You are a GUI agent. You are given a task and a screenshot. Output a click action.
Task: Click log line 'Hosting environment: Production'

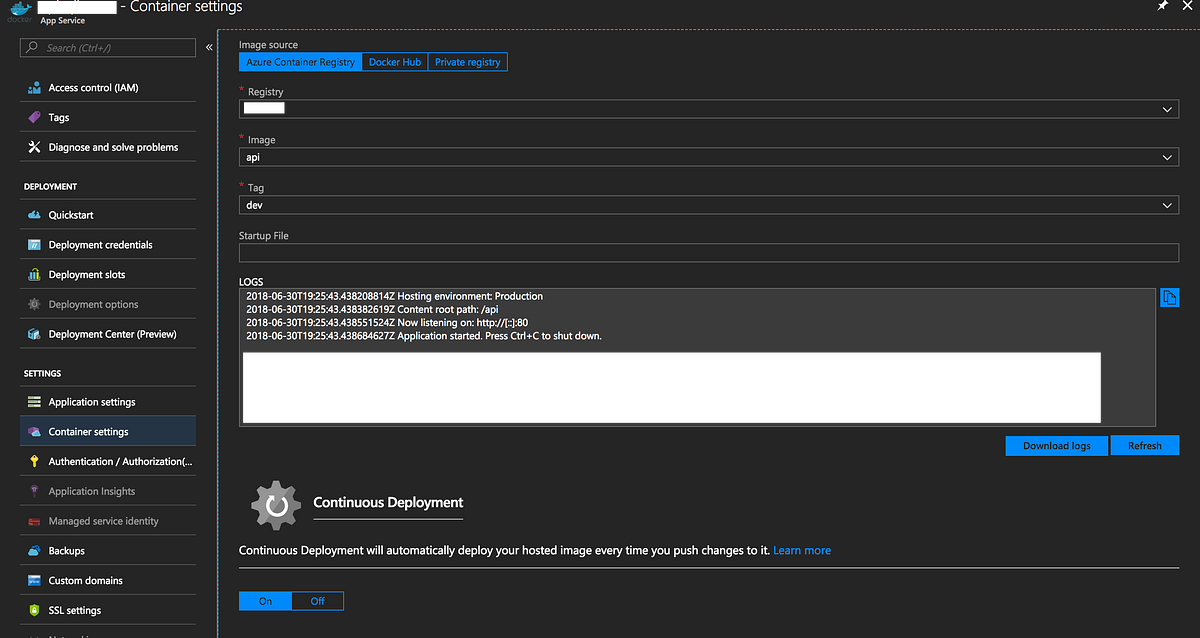point(395,296)
